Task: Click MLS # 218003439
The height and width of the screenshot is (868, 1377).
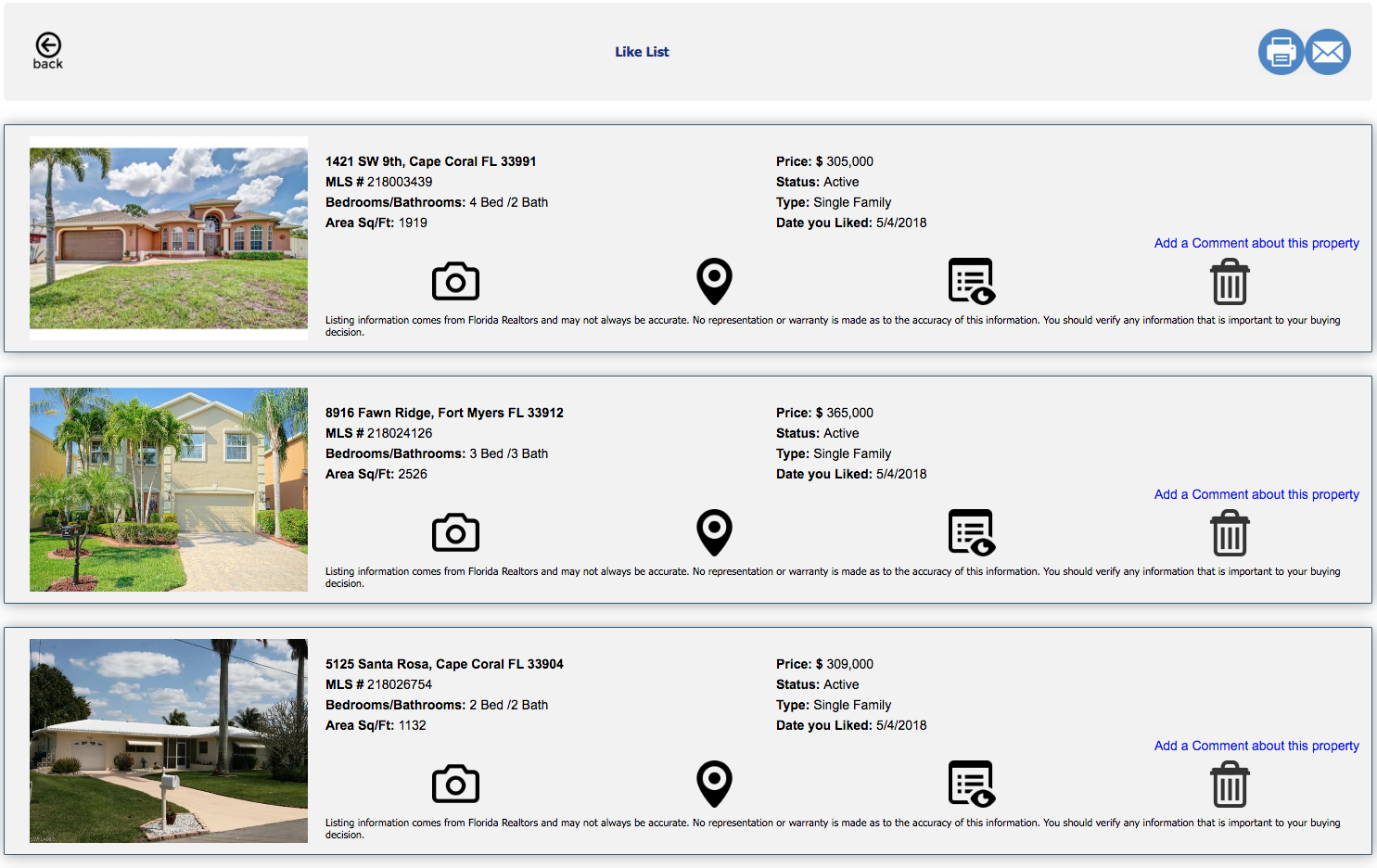Action: click(378, 182)
